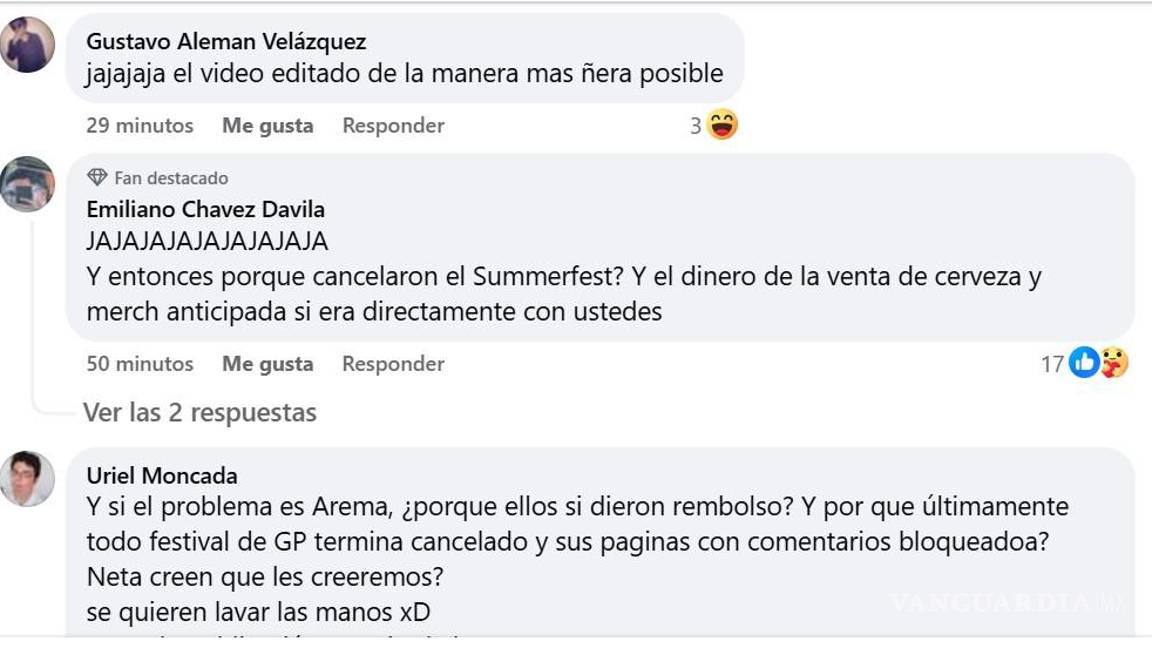The width and height of the screenshot is (1152, 648).
Task: Toggle Me gusta on Emiliano's comment
Action: [x=270, y=364]
